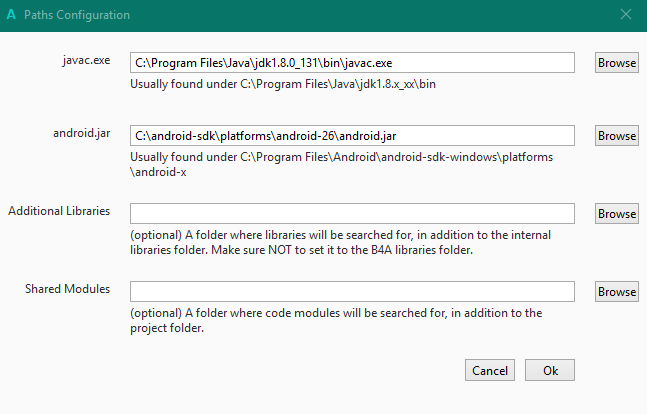The image size is (647, 414).
Task: Click the jdk1.8.x_xx\bin hint text
Action: (284, 84)
